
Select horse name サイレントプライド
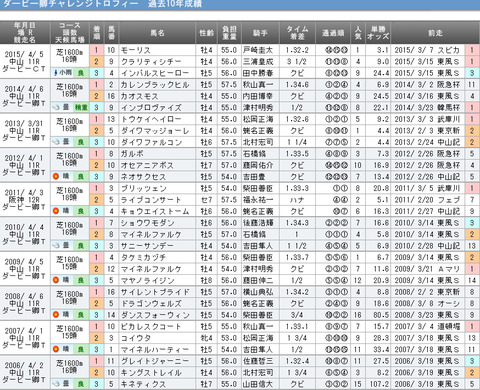pos(155,292)
